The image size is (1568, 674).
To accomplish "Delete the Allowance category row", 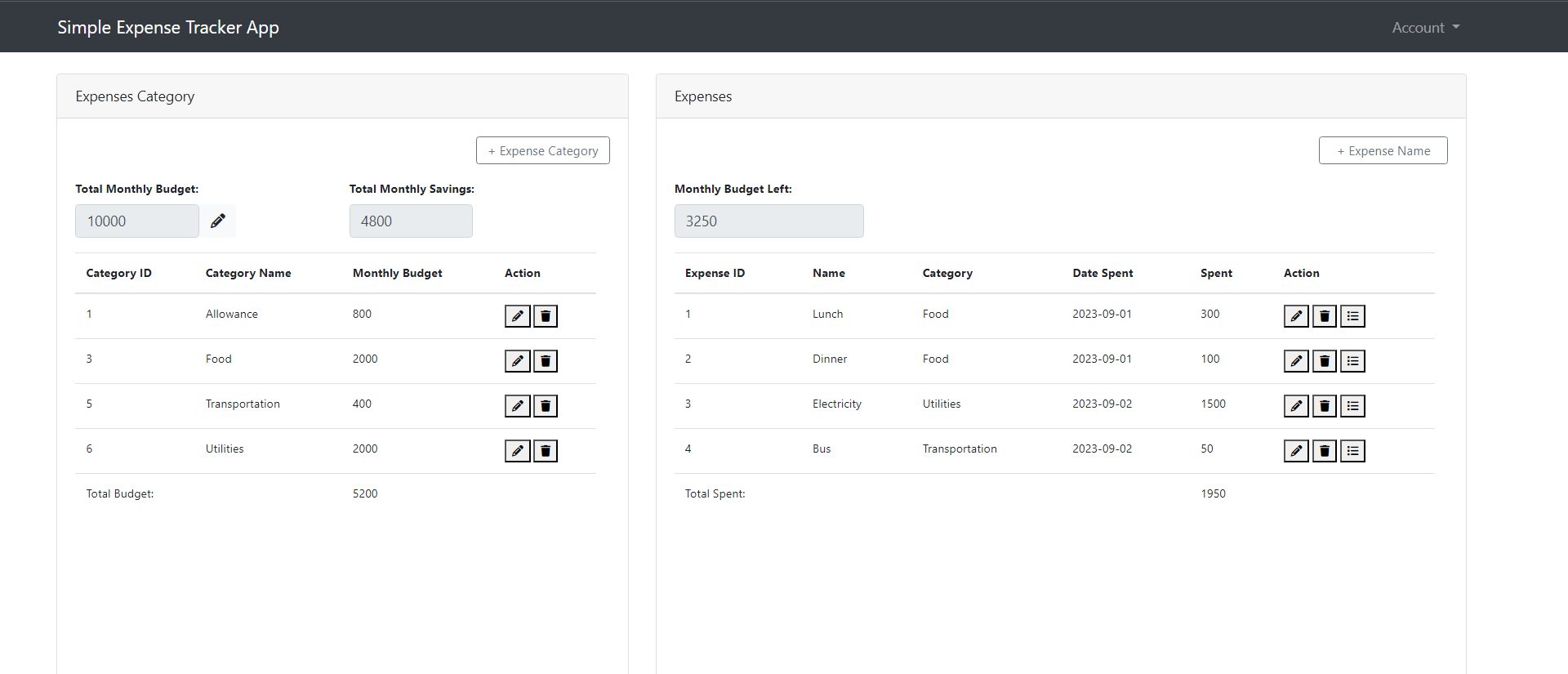I will pos(546,316).
